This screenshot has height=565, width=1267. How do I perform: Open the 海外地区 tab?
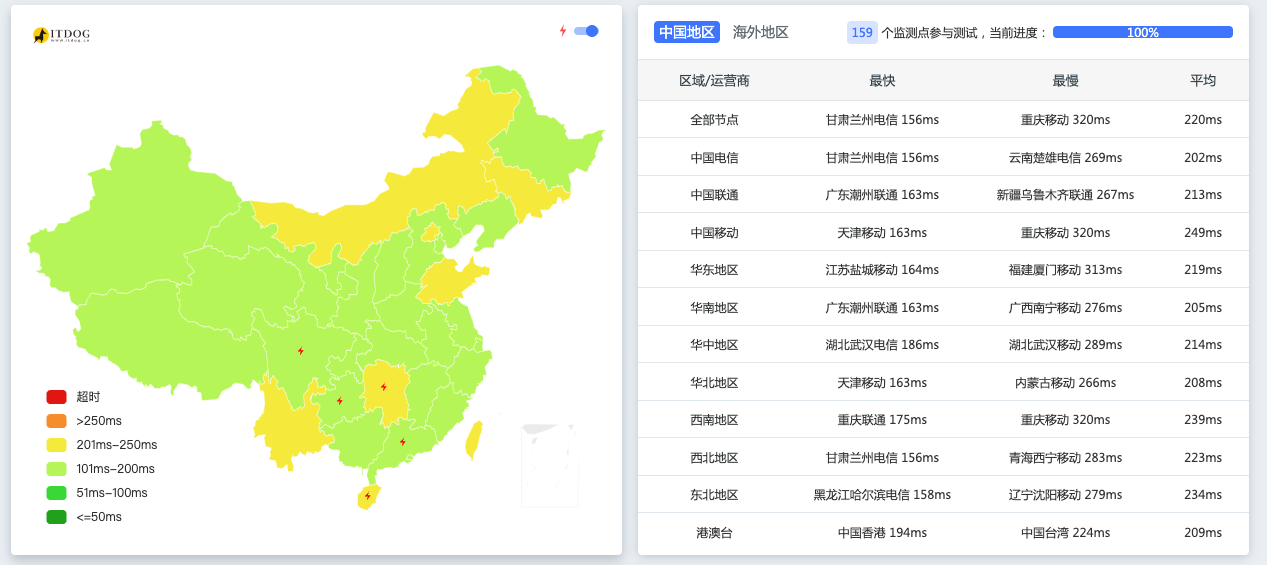(760, 32)
